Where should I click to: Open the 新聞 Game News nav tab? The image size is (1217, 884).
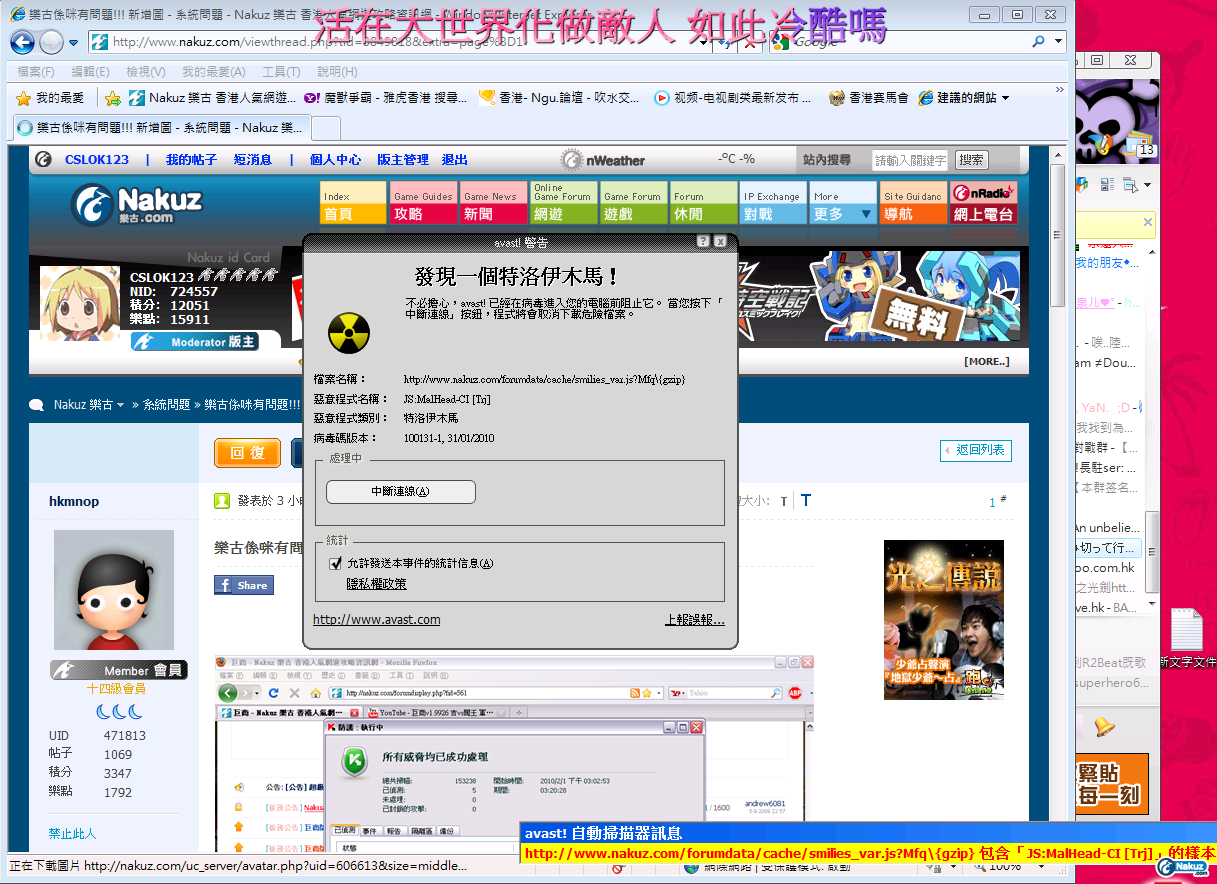pyautogui.click(x=493, y=203)
